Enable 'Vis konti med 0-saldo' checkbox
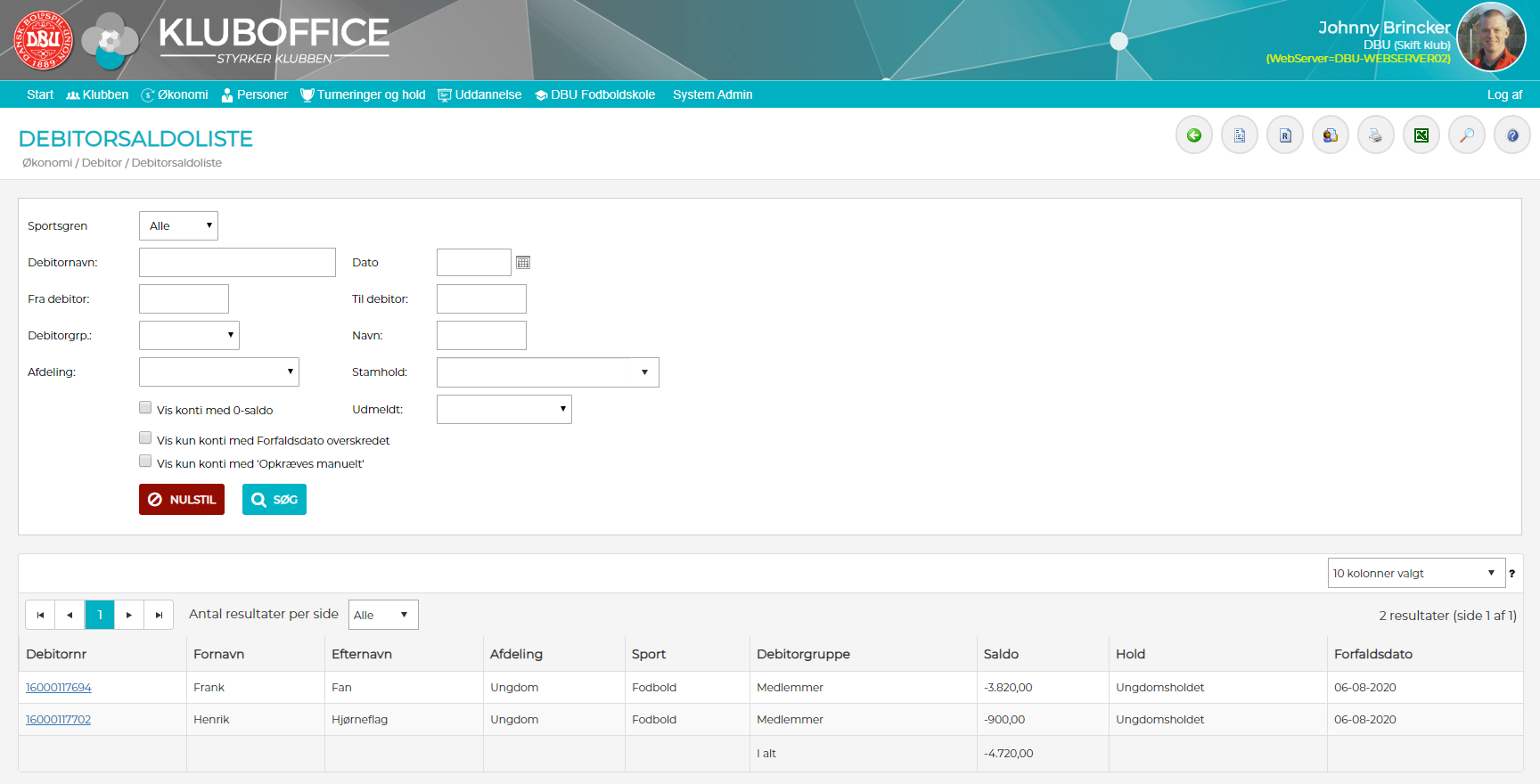Viewport: 1540px width, 784px height. pyautogui.click(x=145, y=408)
